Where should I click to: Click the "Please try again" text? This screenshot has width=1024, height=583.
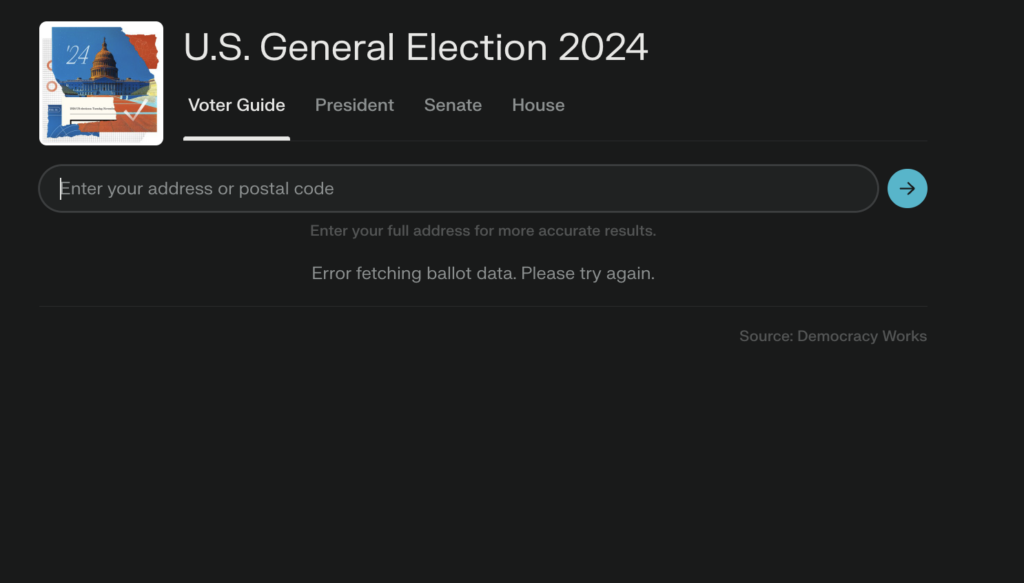point(588,273)
